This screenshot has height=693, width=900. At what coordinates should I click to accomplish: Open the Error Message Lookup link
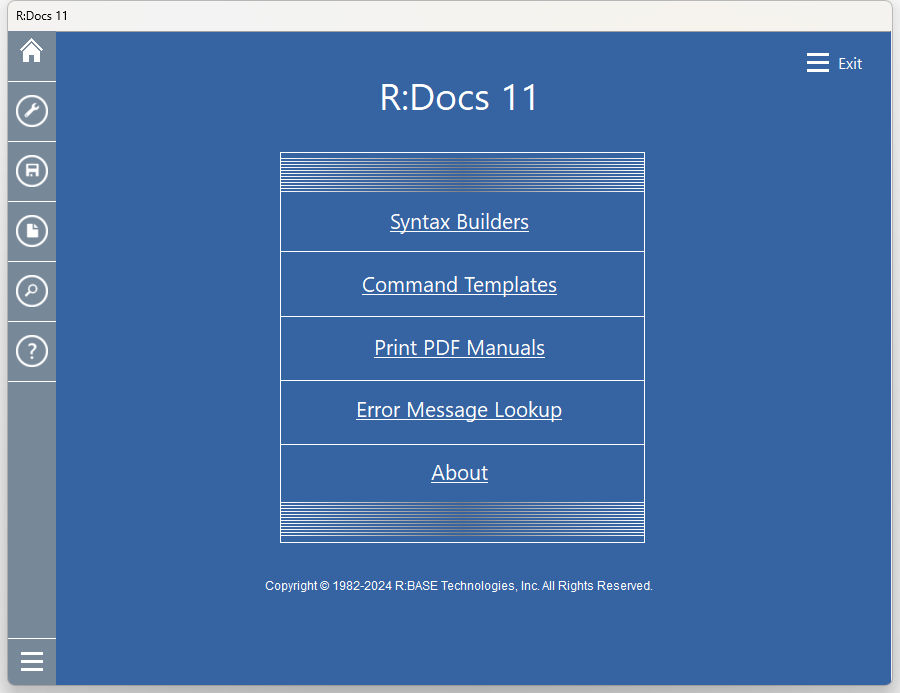click(459, 410)
